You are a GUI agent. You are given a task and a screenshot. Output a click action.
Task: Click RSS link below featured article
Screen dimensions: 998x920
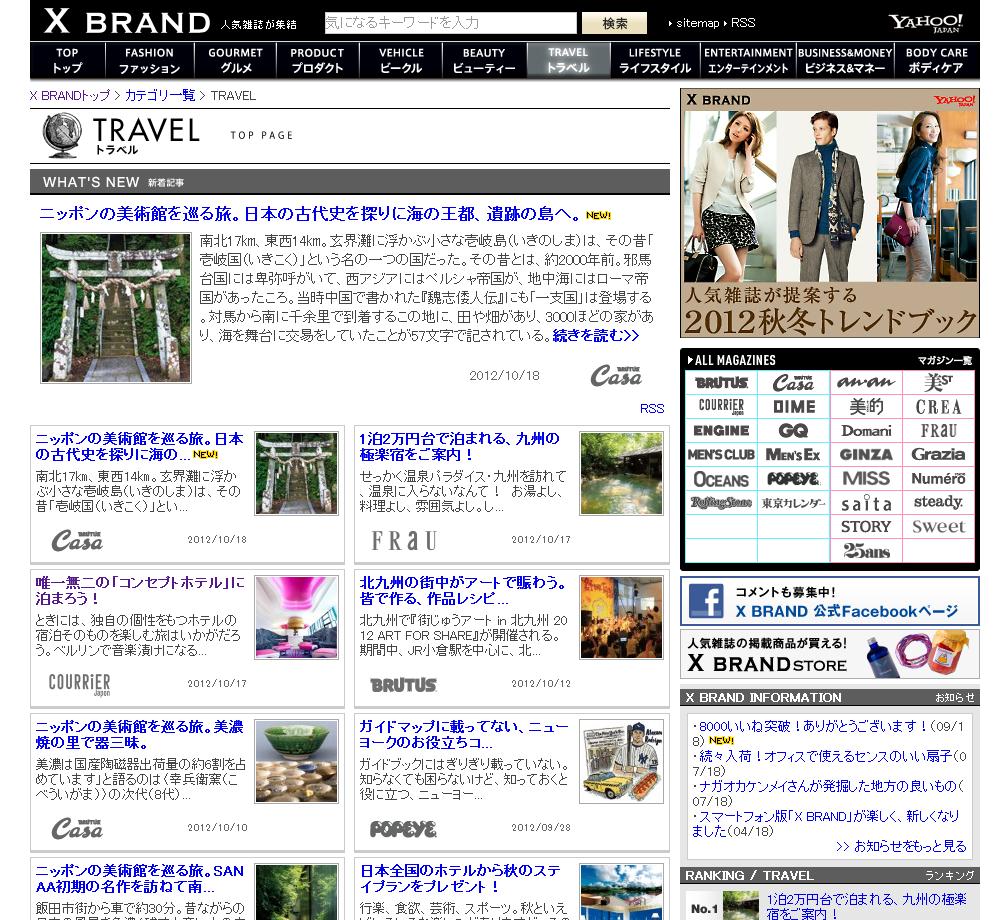652,409
